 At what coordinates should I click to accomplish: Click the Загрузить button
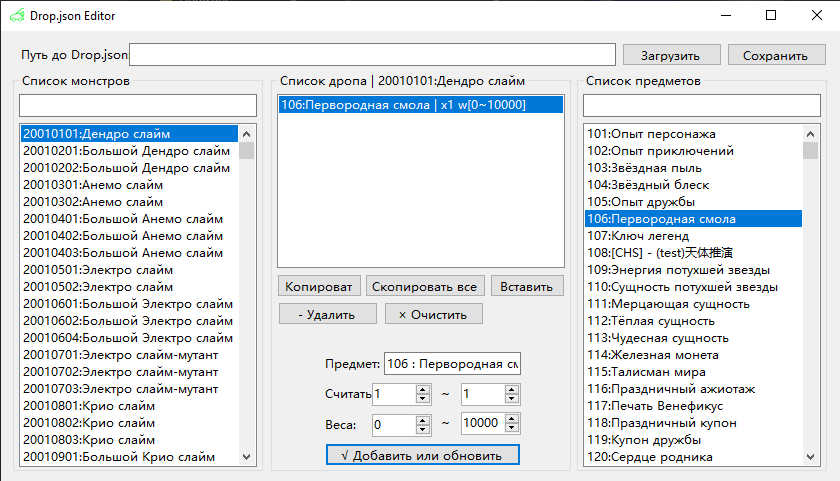(671, 55)
